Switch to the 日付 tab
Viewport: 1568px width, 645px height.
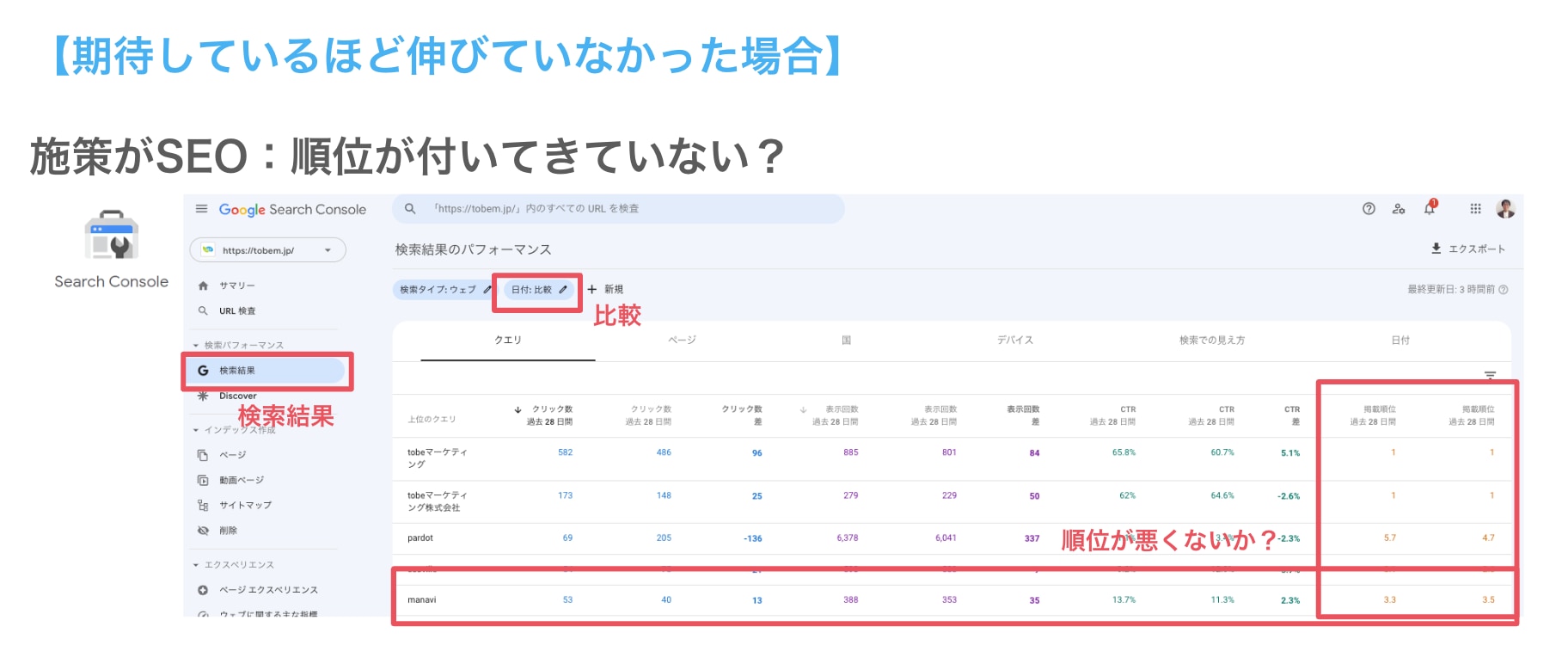pos(1400,341)
